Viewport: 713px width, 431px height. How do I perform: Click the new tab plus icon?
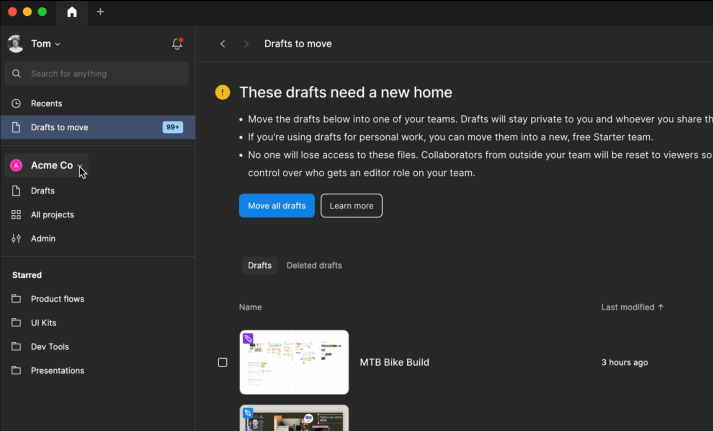[x=100, y=12]
